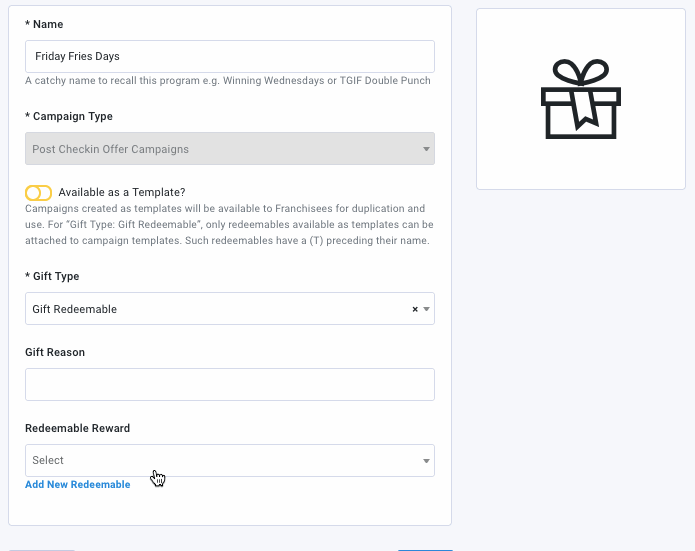Focus the Name field containing Friday Fries Days

(230, 56)
